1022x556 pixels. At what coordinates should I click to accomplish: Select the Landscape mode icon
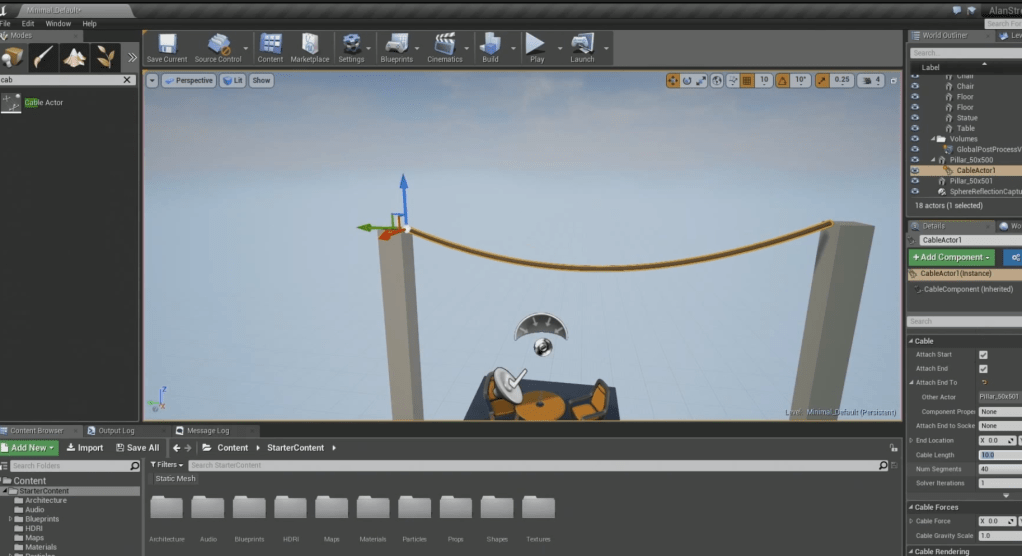click(74, 57)
